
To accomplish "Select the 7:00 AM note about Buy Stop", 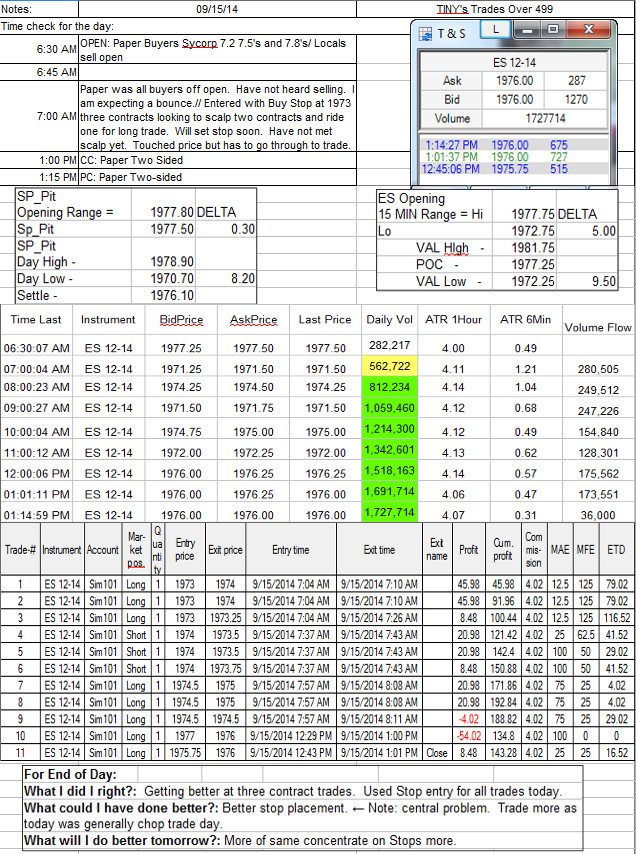I will 217,117.
